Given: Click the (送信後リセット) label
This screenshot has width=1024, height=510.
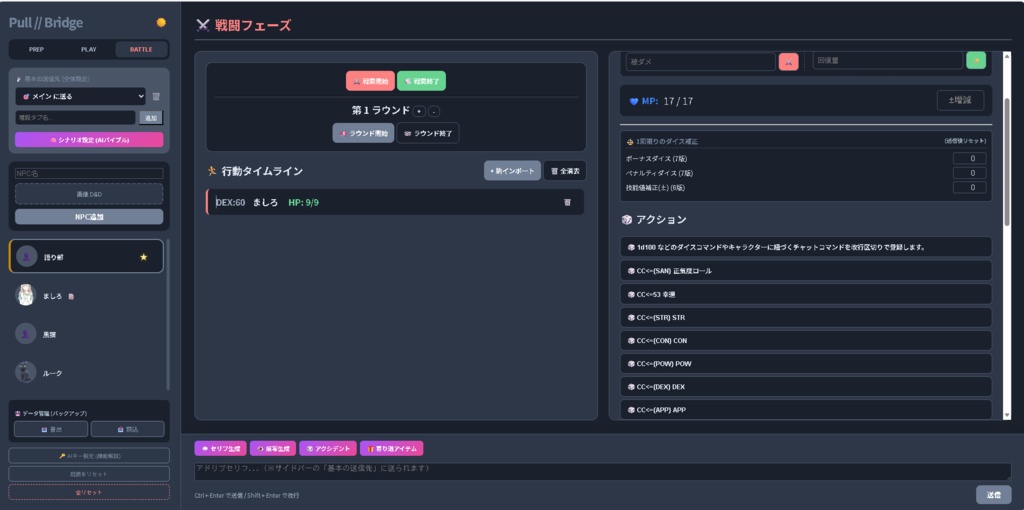Looking at the screenshot, I should click(x=965, y=141).
